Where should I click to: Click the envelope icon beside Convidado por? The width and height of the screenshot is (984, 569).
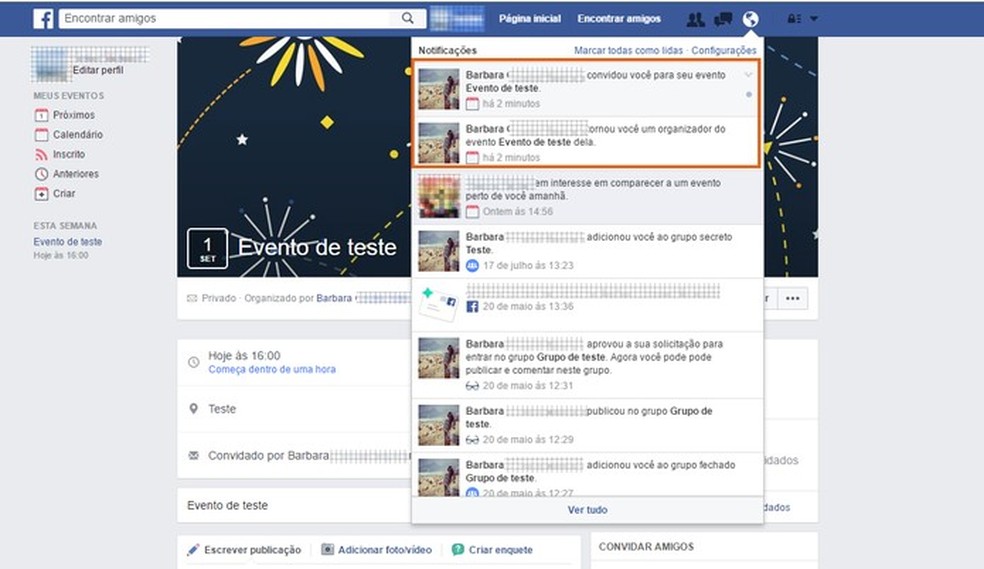[x=194, y=455]
